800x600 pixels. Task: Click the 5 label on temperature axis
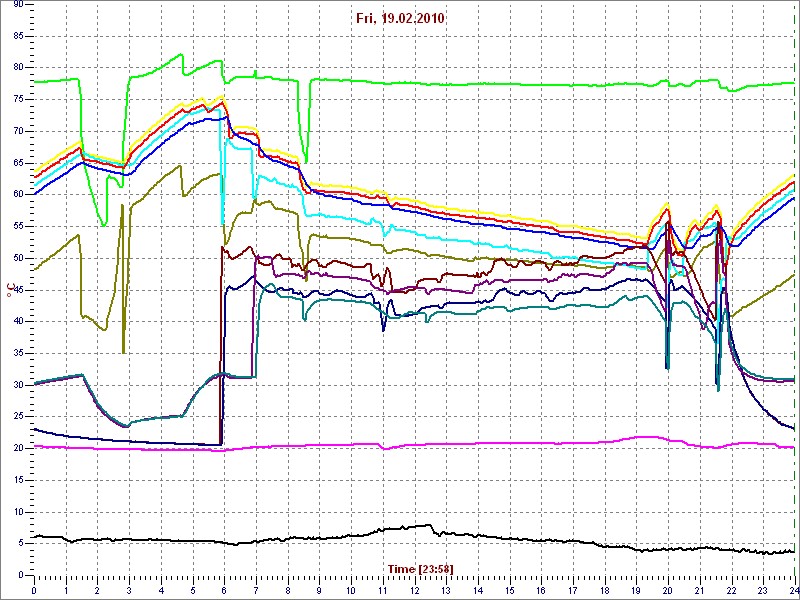pyautogui.click(x=21, y=543)
